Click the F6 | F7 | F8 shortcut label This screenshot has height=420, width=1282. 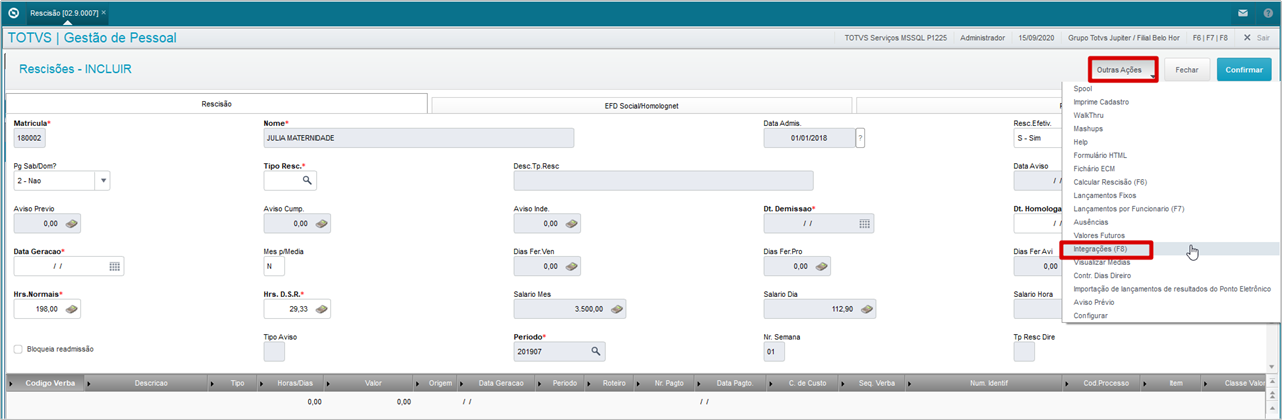[1210, 37]
